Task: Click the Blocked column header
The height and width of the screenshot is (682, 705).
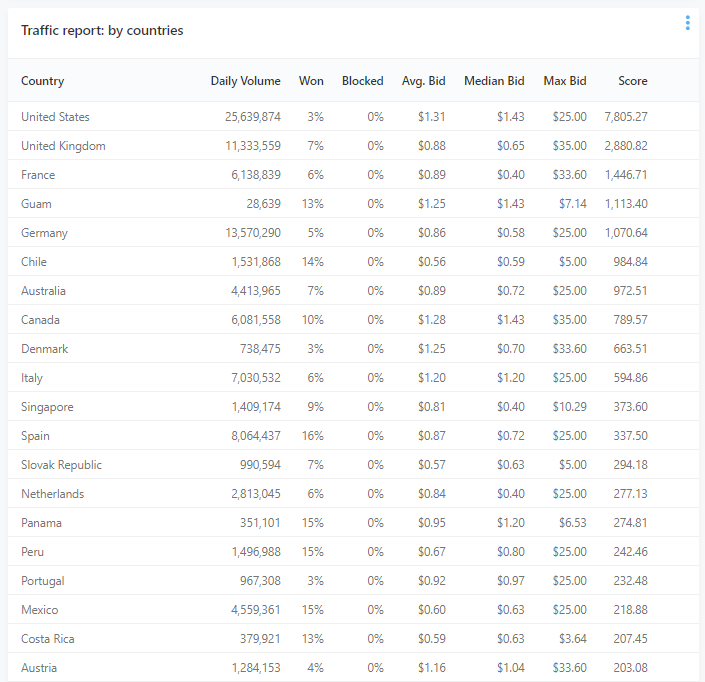Action: (x=362, y=81)
